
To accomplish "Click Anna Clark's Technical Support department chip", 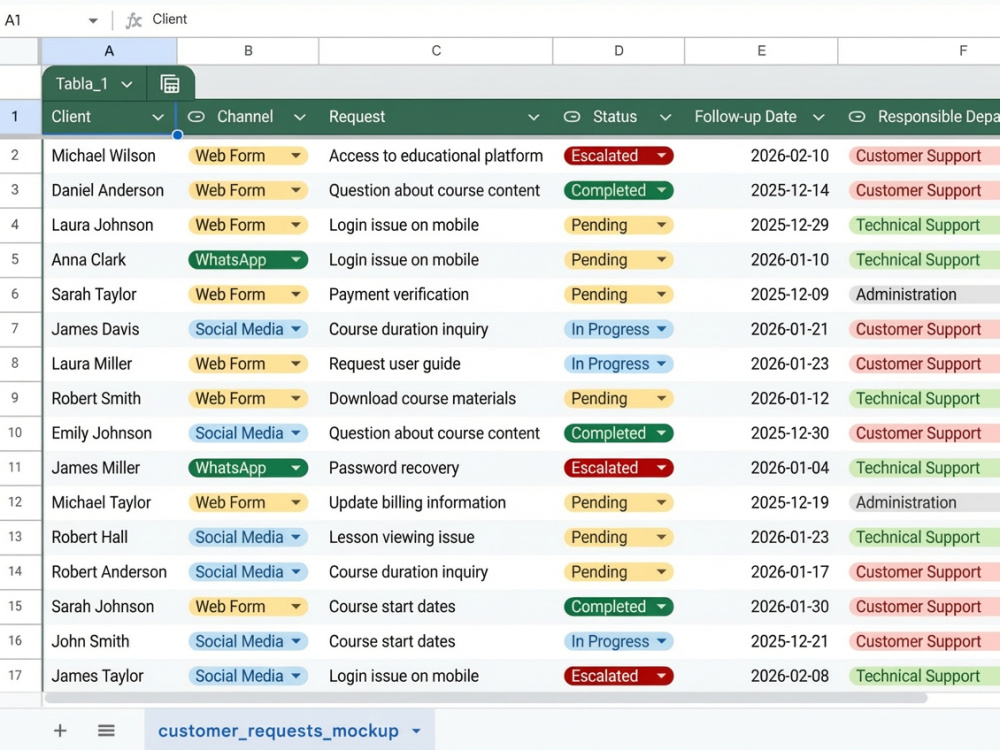I will [924, 260].
